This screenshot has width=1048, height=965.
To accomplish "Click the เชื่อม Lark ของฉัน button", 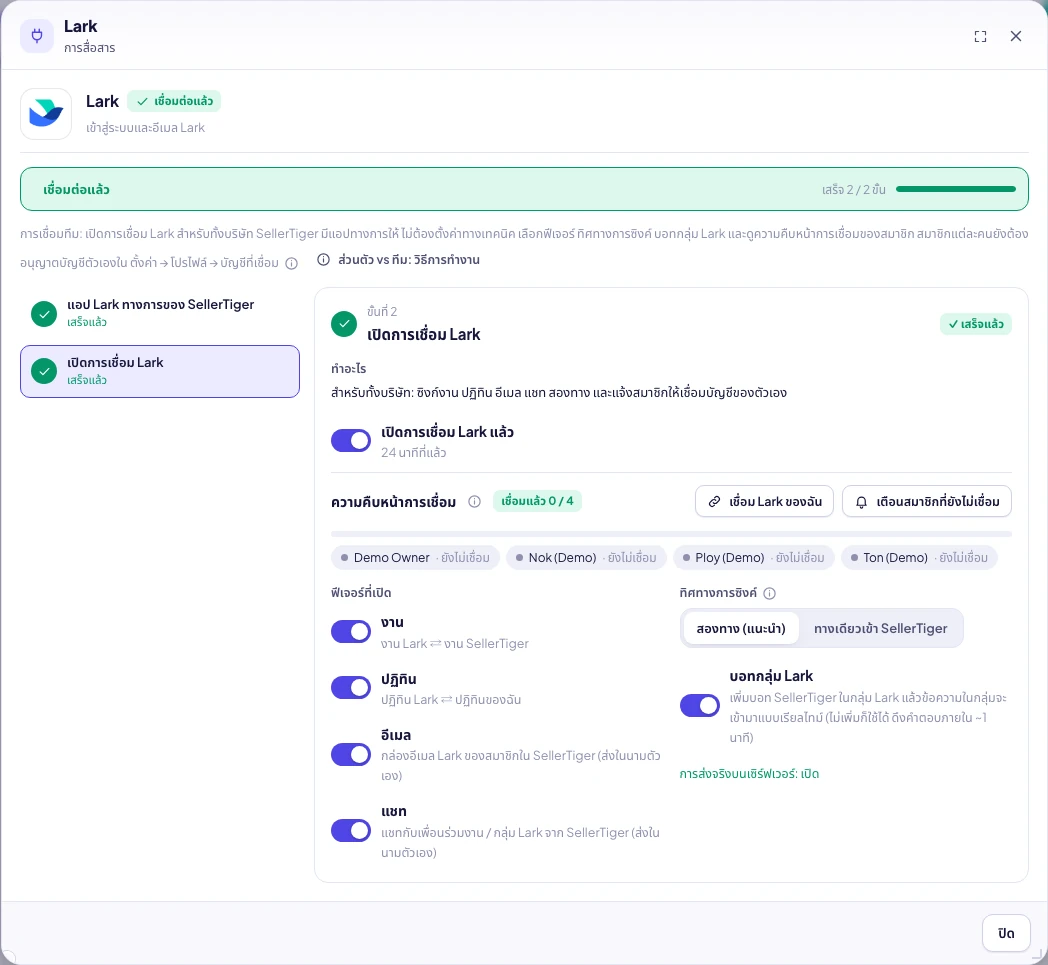I will pyautogui.click(x=765, y=501).
